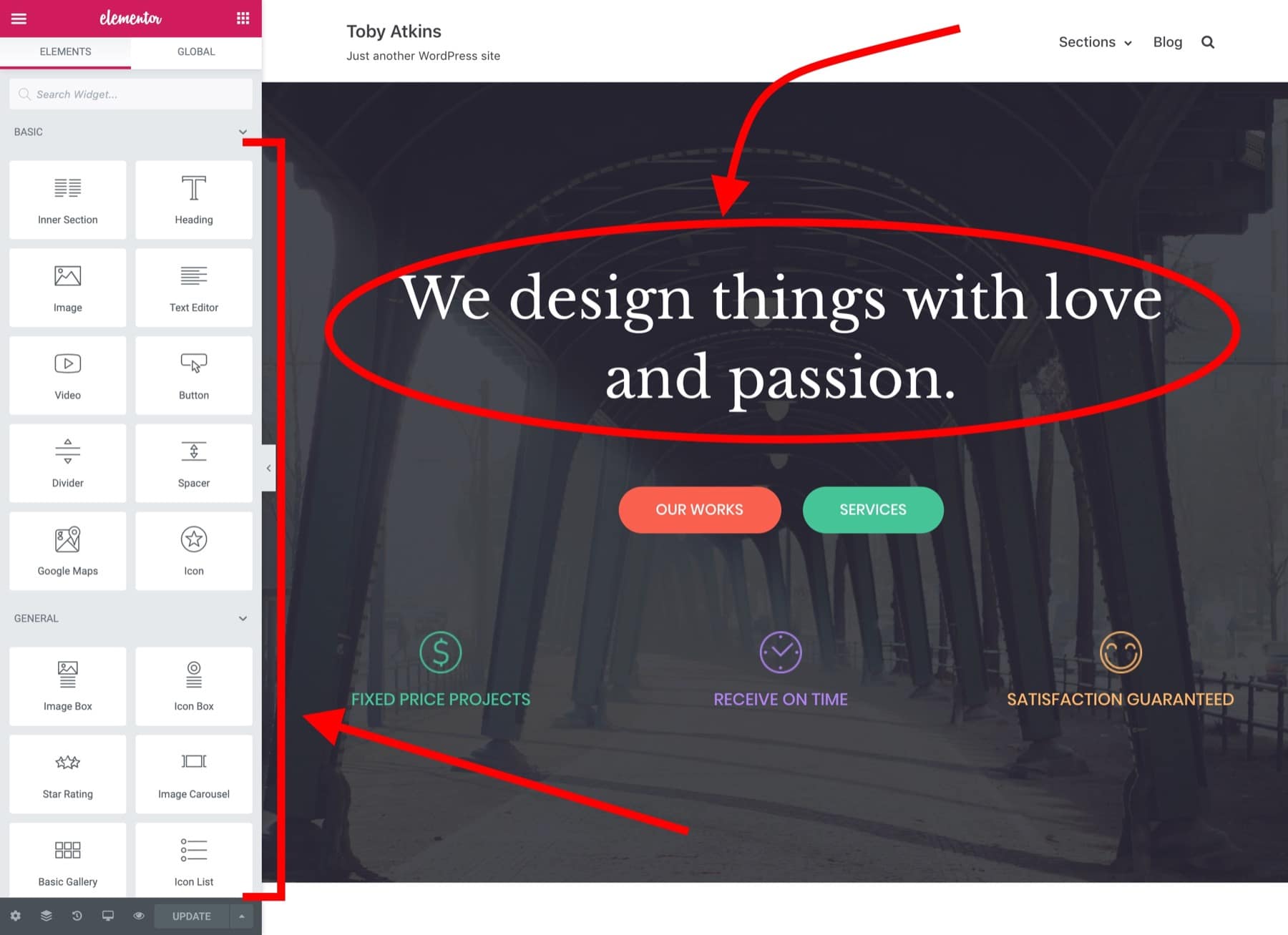Click the Image Carousel widget
1288x935 pixels.
pos(193,774)
